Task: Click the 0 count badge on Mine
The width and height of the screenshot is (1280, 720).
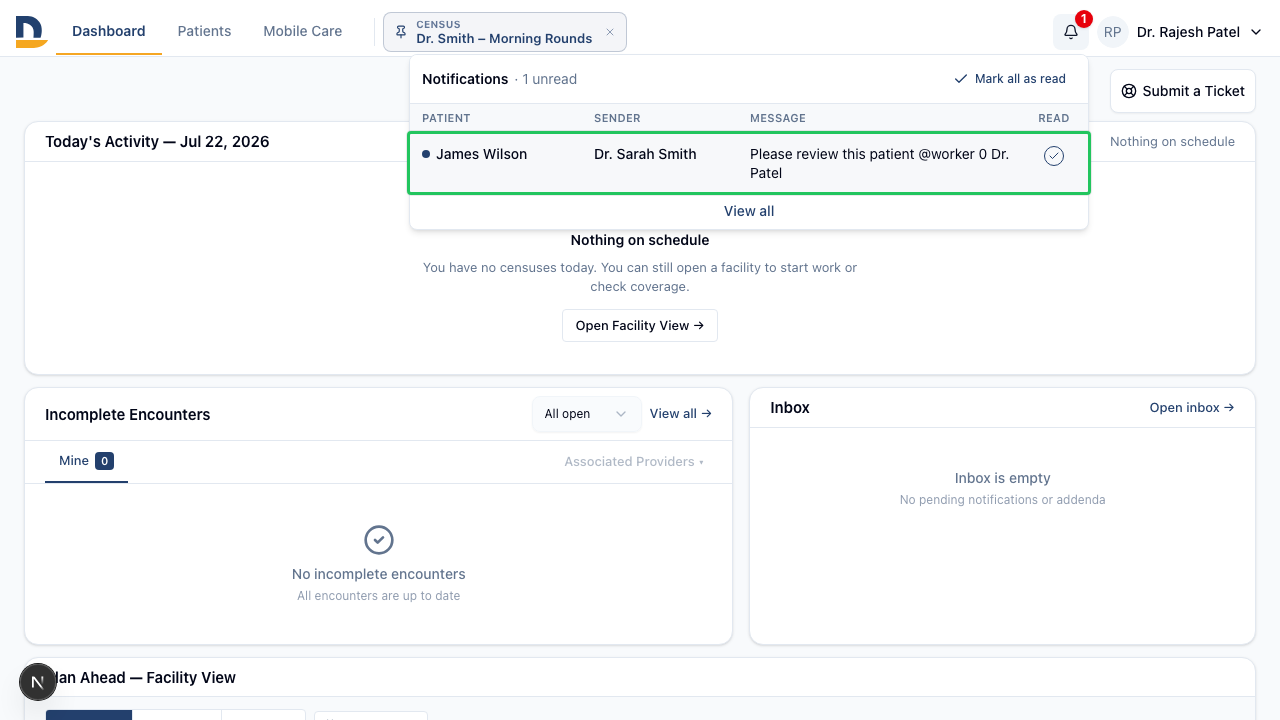Action: [x=104, y=461]
